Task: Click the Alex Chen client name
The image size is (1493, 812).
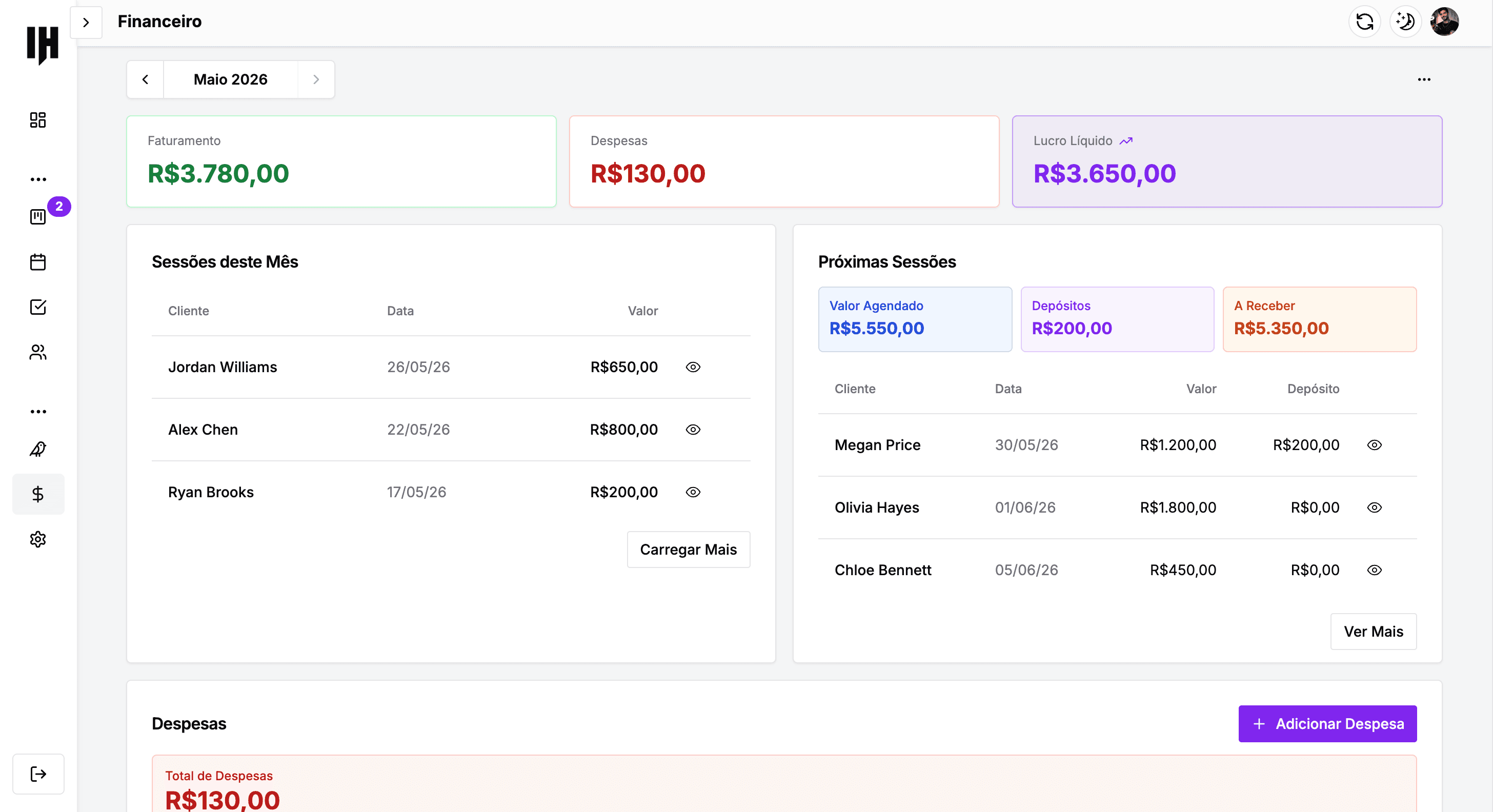Action: click(x=203, y=430)
